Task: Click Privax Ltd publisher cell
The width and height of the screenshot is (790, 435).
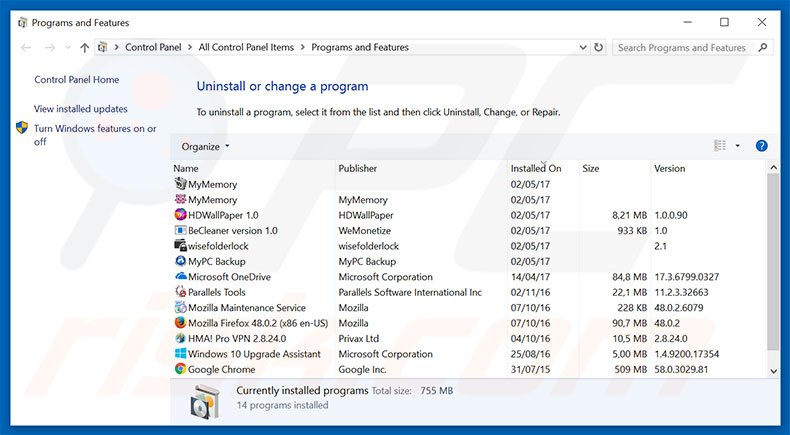Action: click(359, 339)
